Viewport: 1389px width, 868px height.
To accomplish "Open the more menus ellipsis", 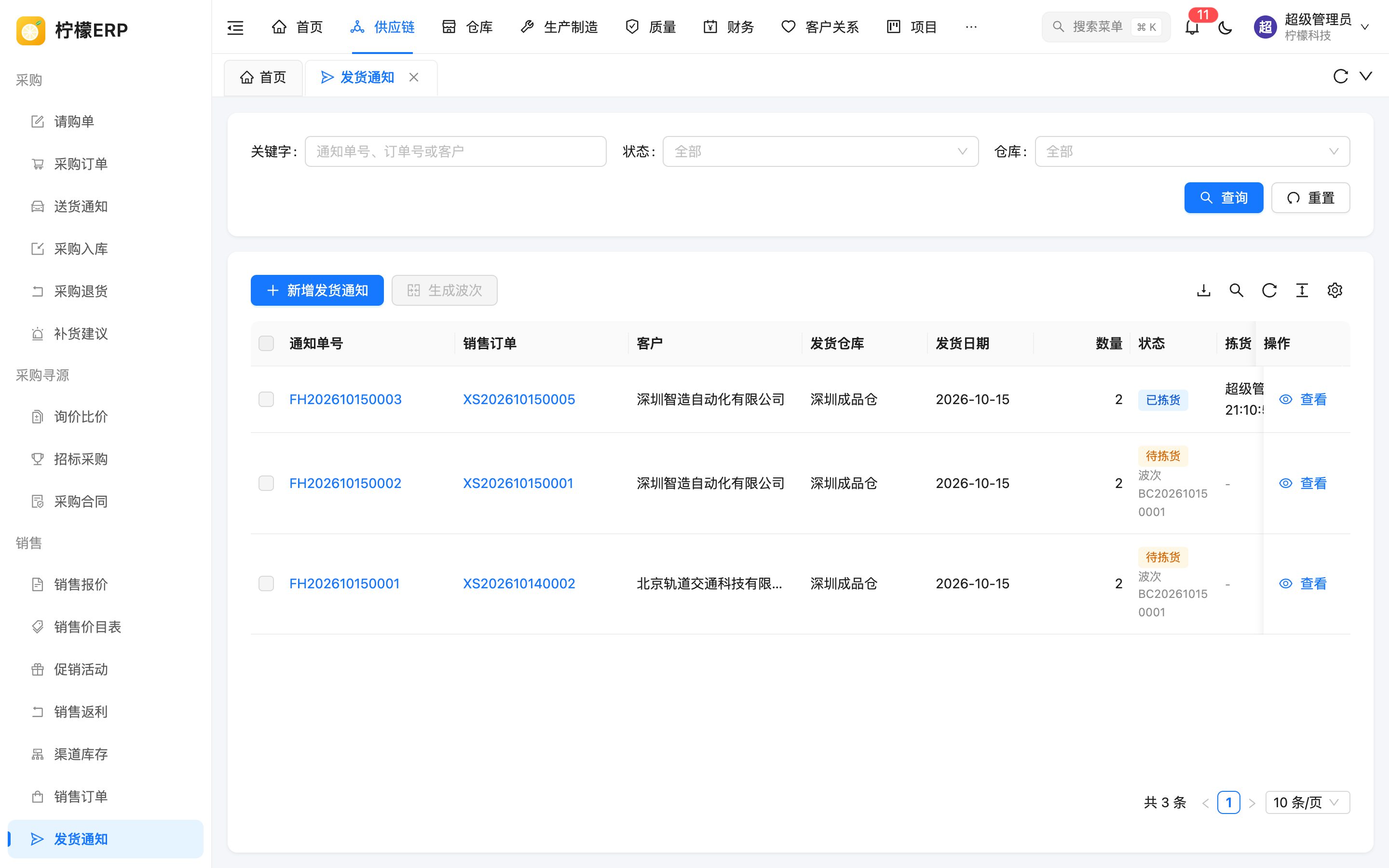I will (x=971, y=27).
